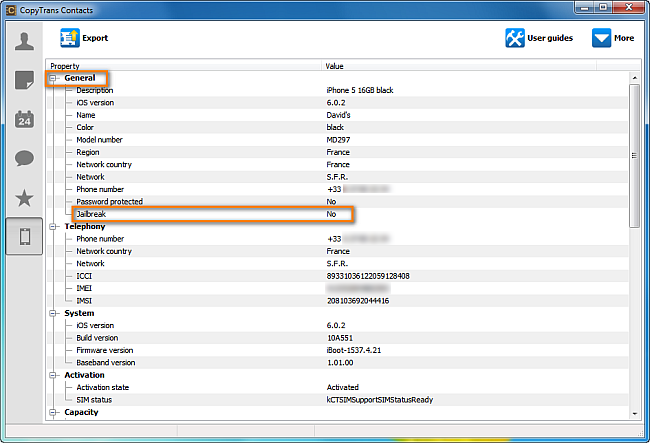Viewport: 650px width, 443px height.
Task: Click the 'kCTSIMSupportSIMStatusReady' value
Action: [x=380, y=400]
